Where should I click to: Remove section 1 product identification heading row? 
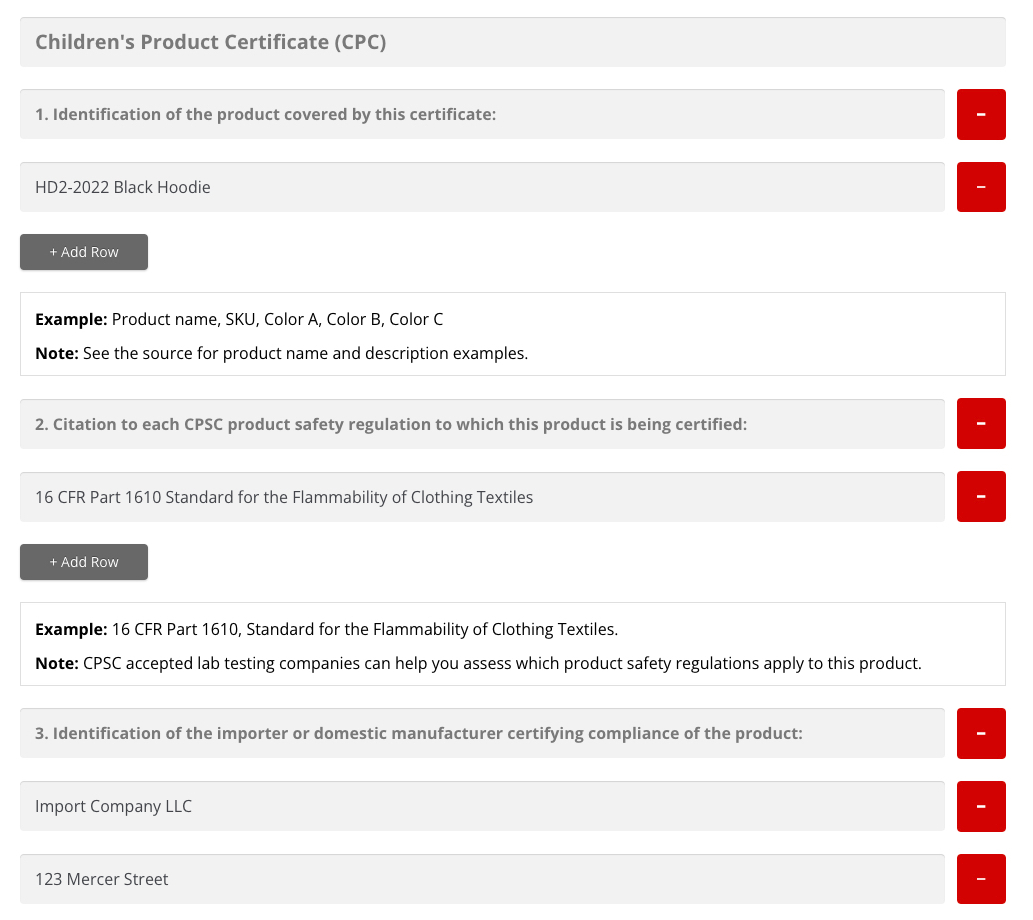pyautogui.click(x=981, y=115)
